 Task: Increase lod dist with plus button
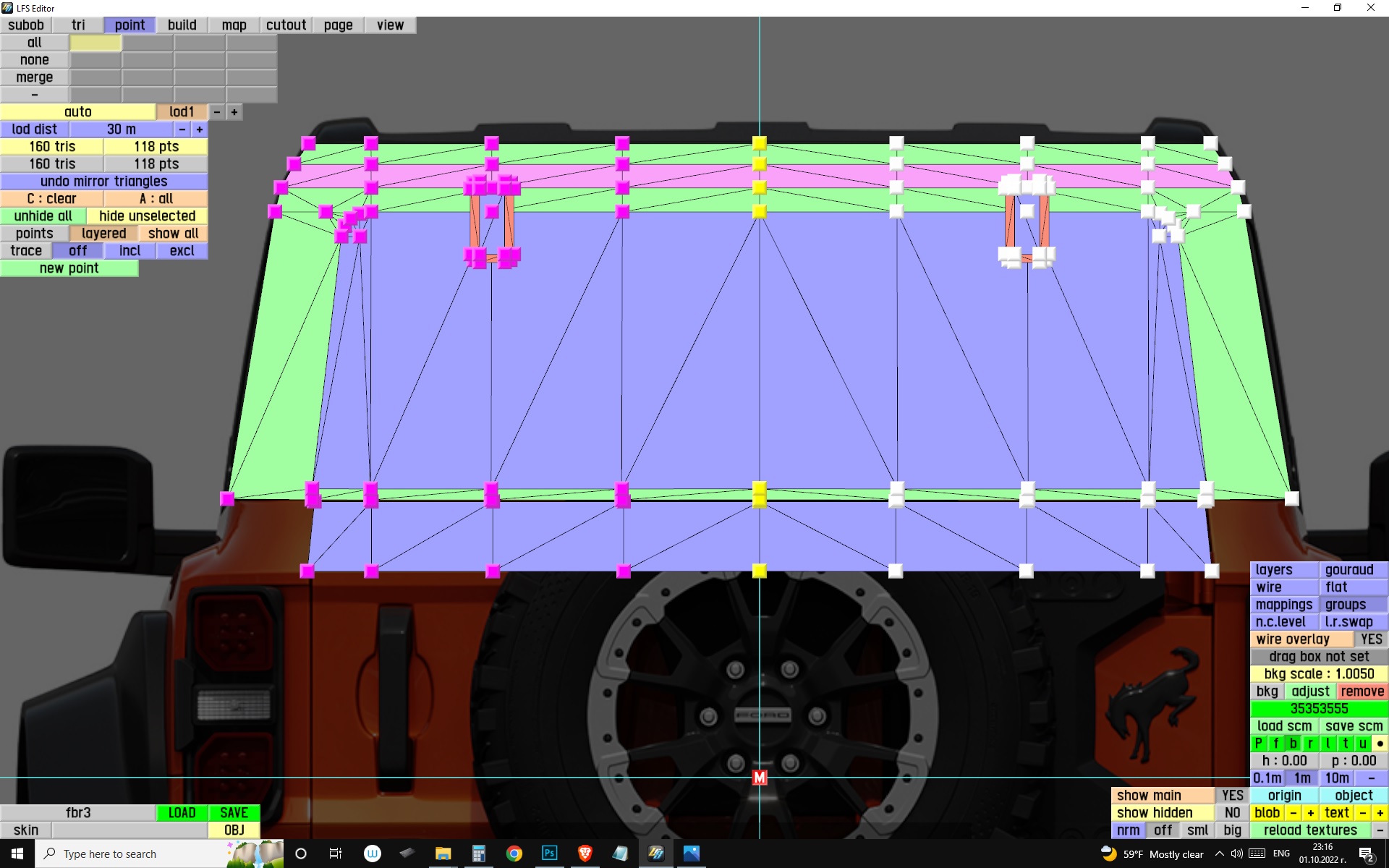[200, 129]
